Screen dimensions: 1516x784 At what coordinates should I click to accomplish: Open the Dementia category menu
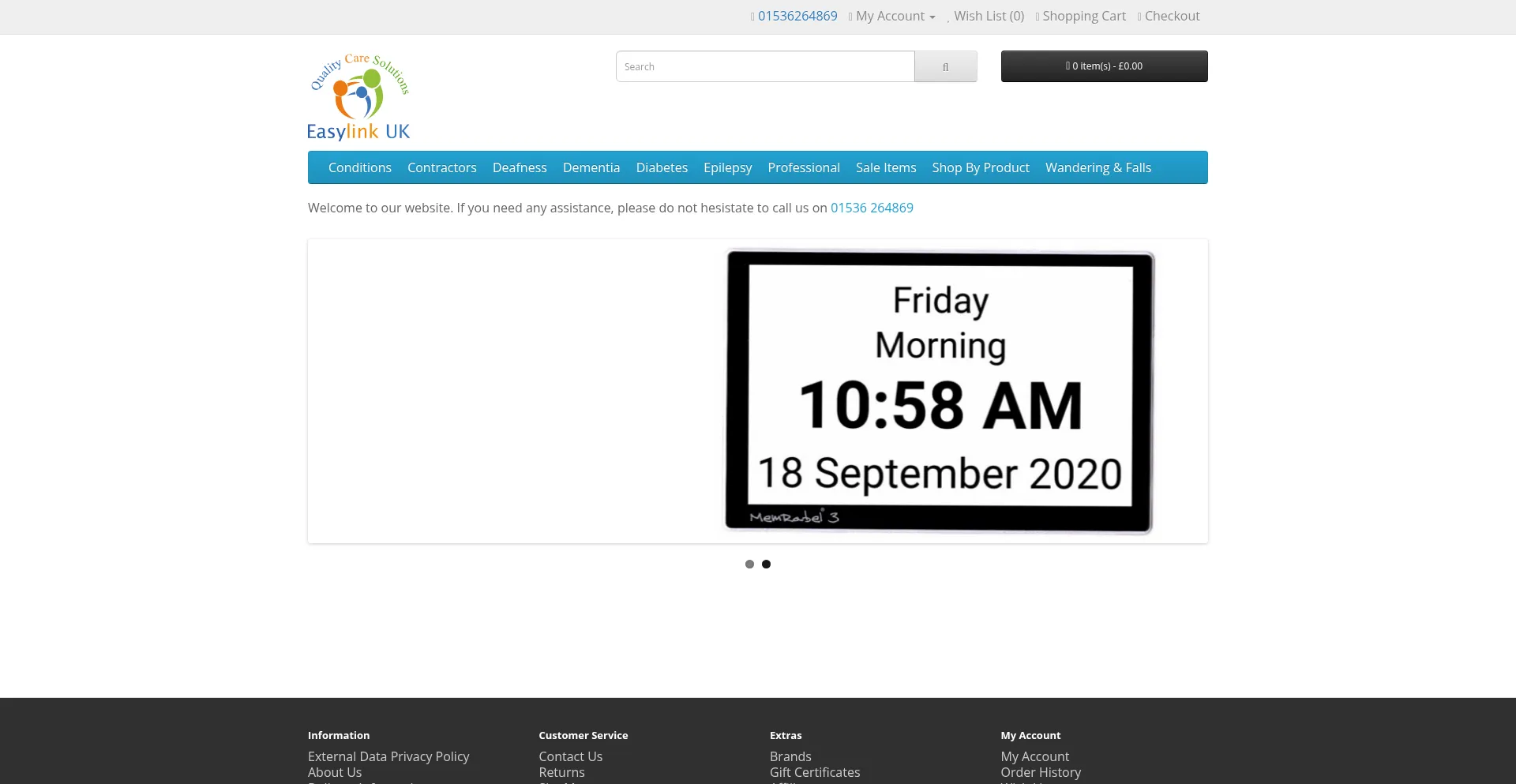pos(591,167)
